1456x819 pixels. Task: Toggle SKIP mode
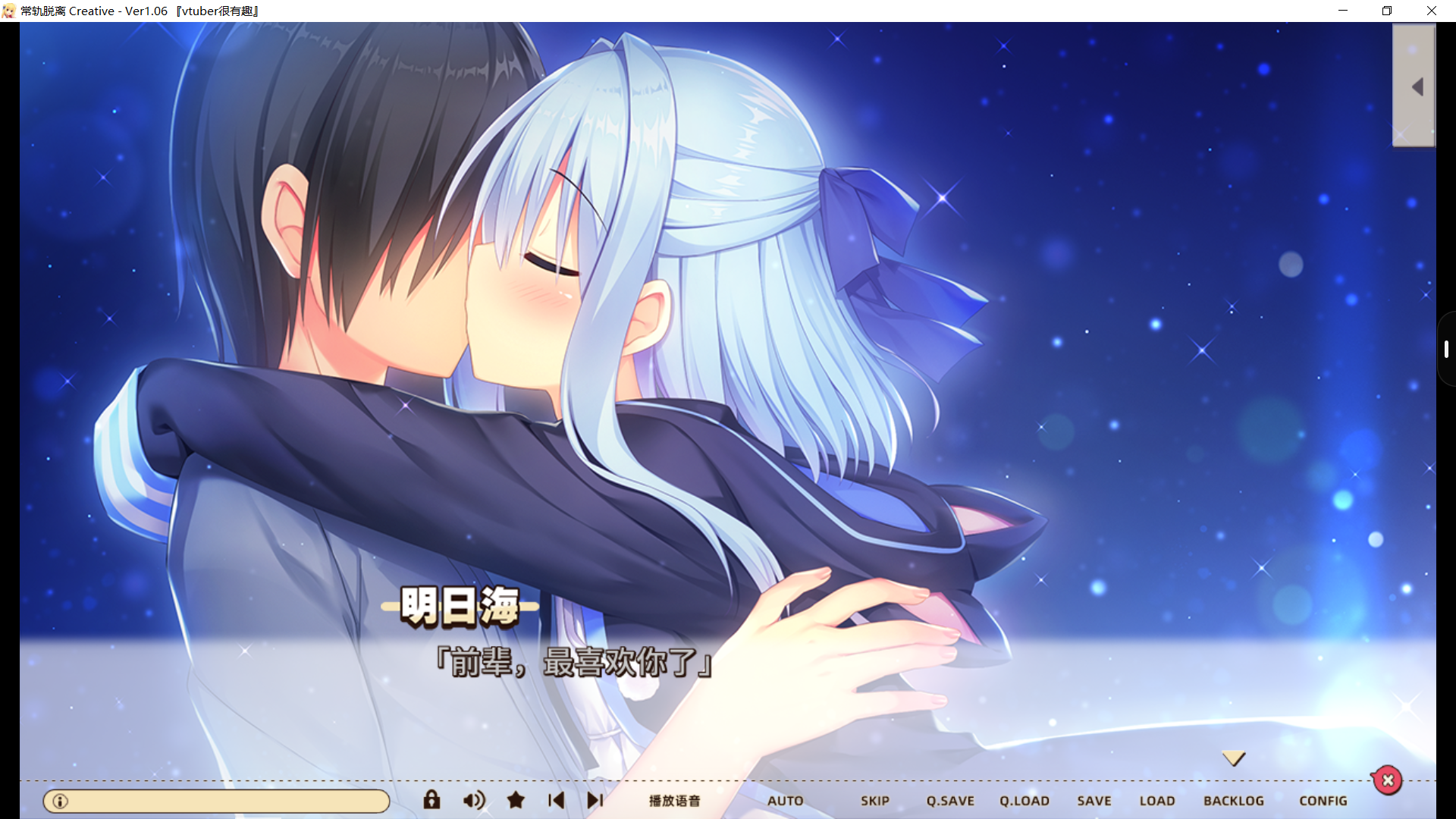point(874,801)
